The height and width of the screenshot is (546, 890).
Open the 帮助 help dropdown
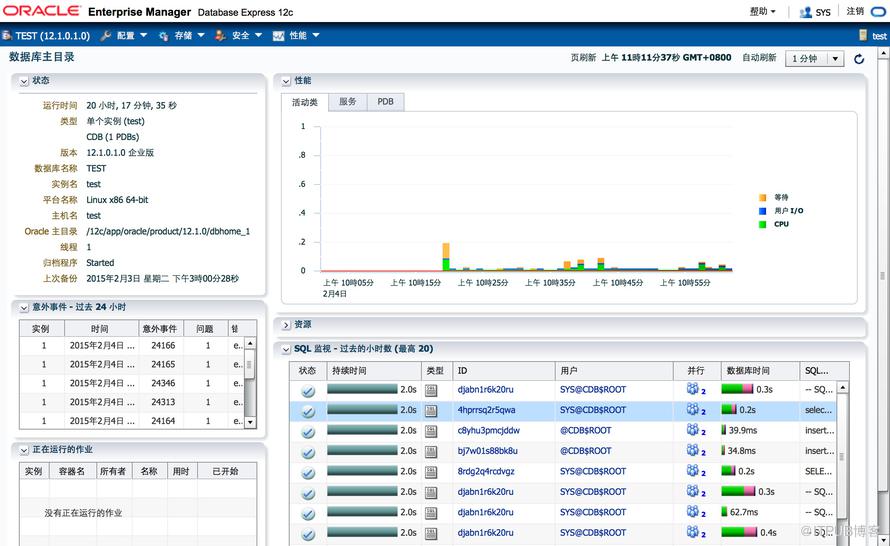tap(762, 12)
